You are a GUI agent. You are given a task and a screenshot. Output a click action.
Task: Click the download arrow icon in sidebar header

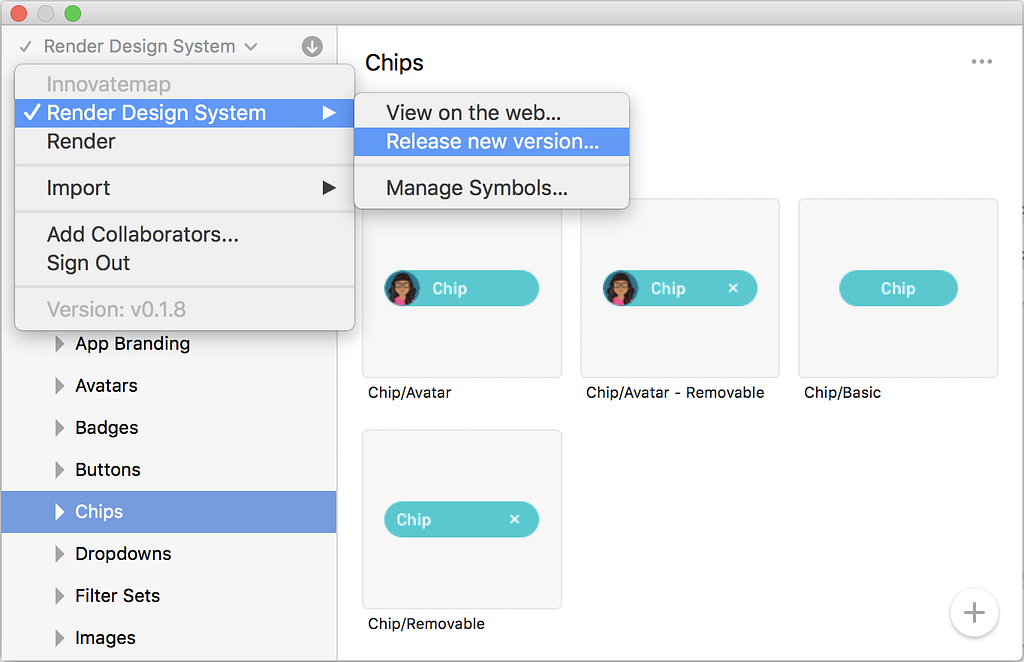pos(312,46)
